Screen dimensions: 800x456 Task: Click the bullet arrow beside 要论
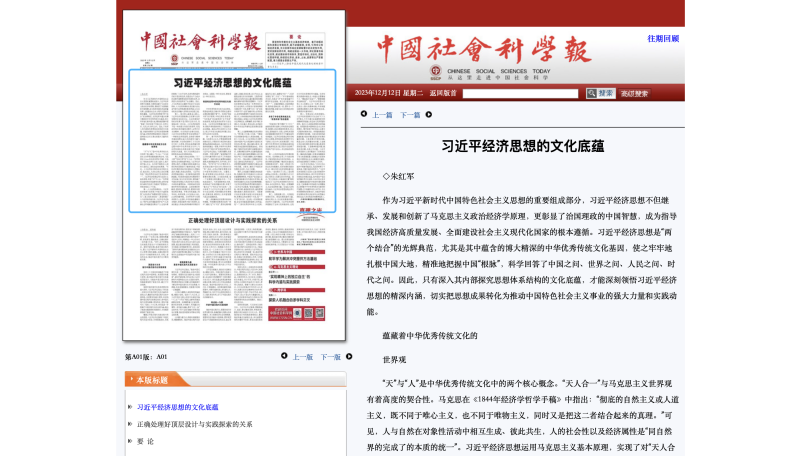(x=129, y=441)
